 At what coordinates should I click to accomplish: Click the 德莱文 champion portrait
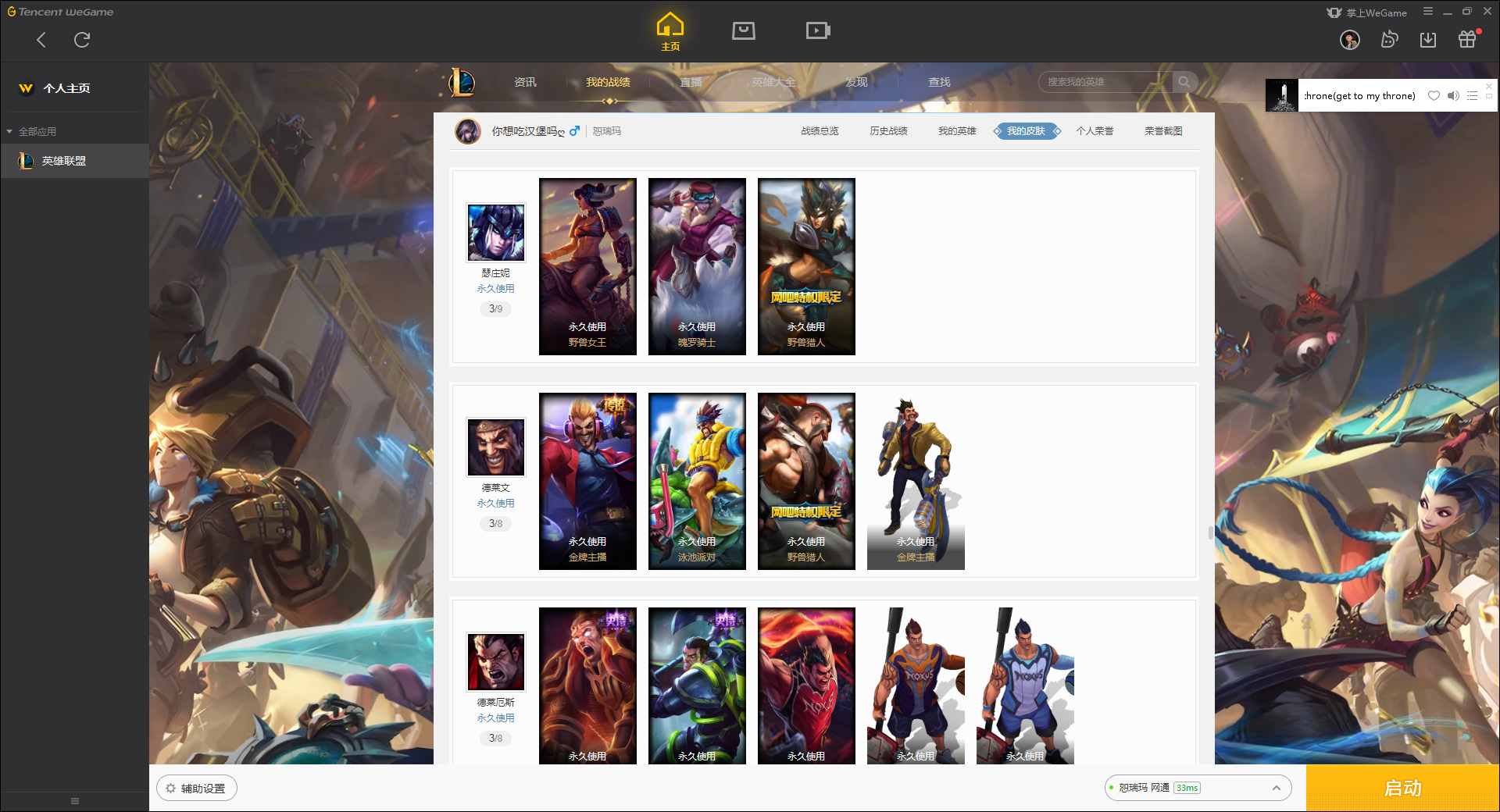[x=496, y=447]
